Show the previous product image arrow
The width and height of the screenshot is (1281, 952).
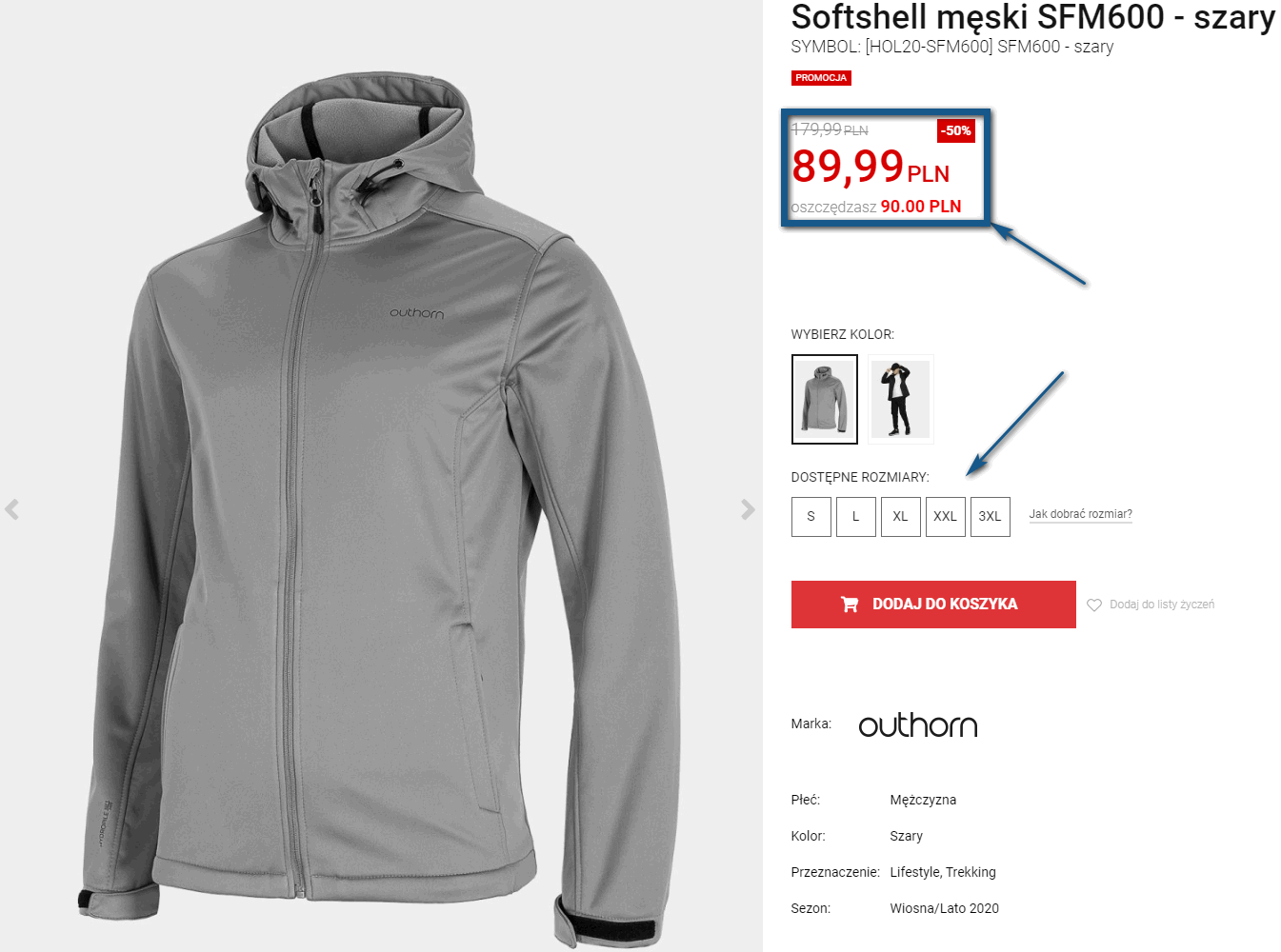tap(12, 509)
